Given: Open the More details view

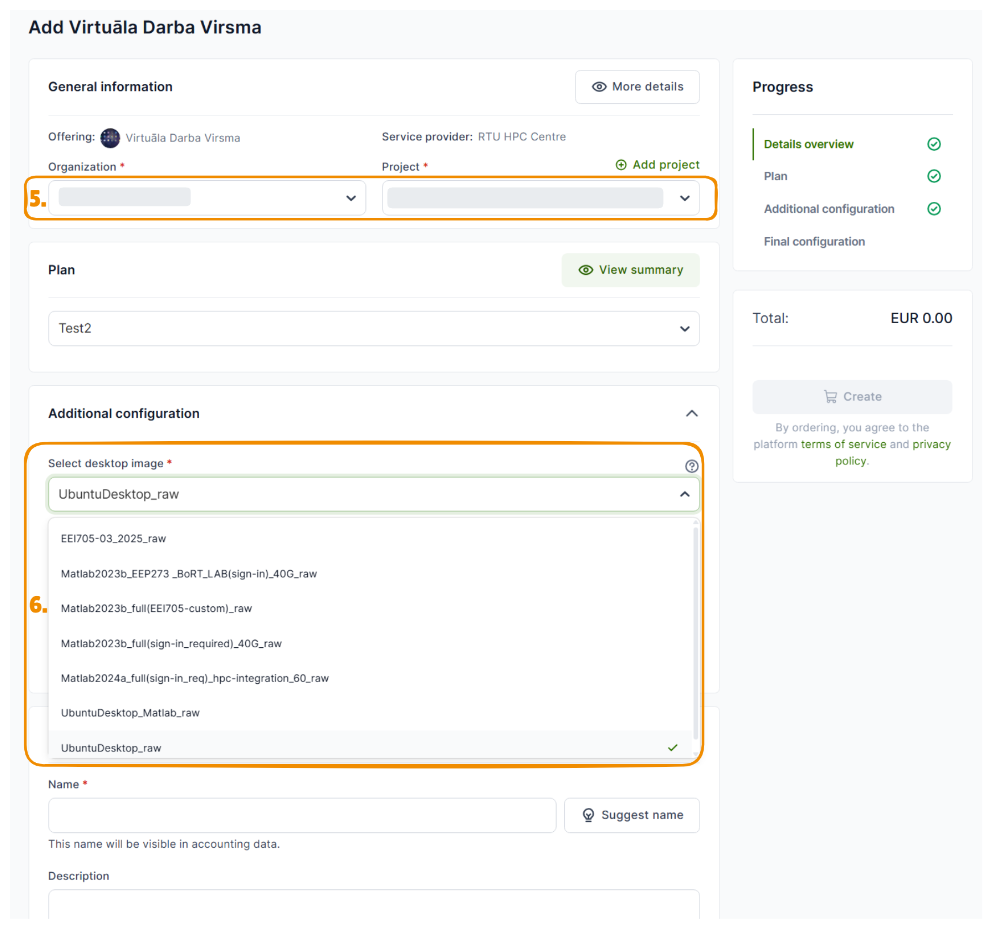Looking at the screenshot, I should pyautogui.click(x=637, y=87).
